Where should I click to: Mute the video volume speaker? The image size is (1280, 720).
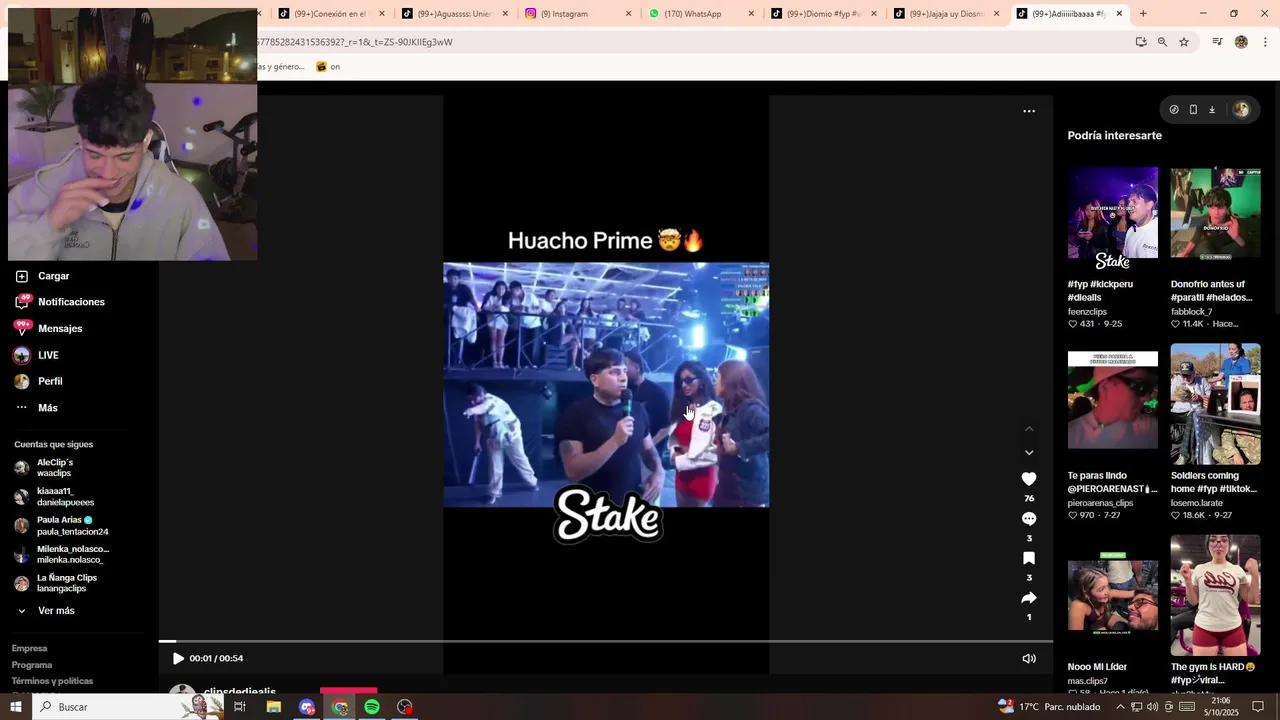coord(1029,658)
